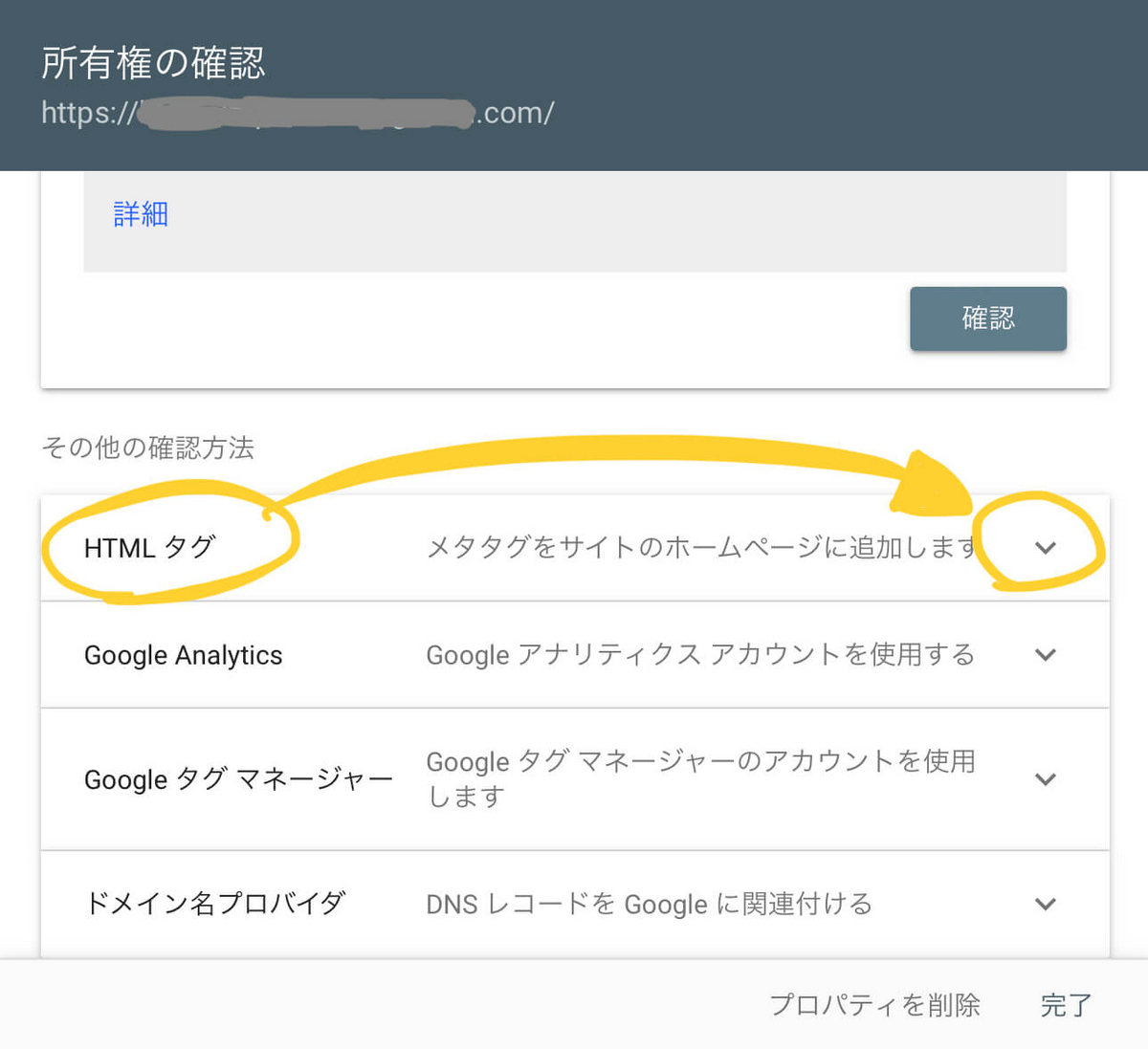
Task: Click プロパティを削除 to remove property
Action: (x=874, y=1005)
